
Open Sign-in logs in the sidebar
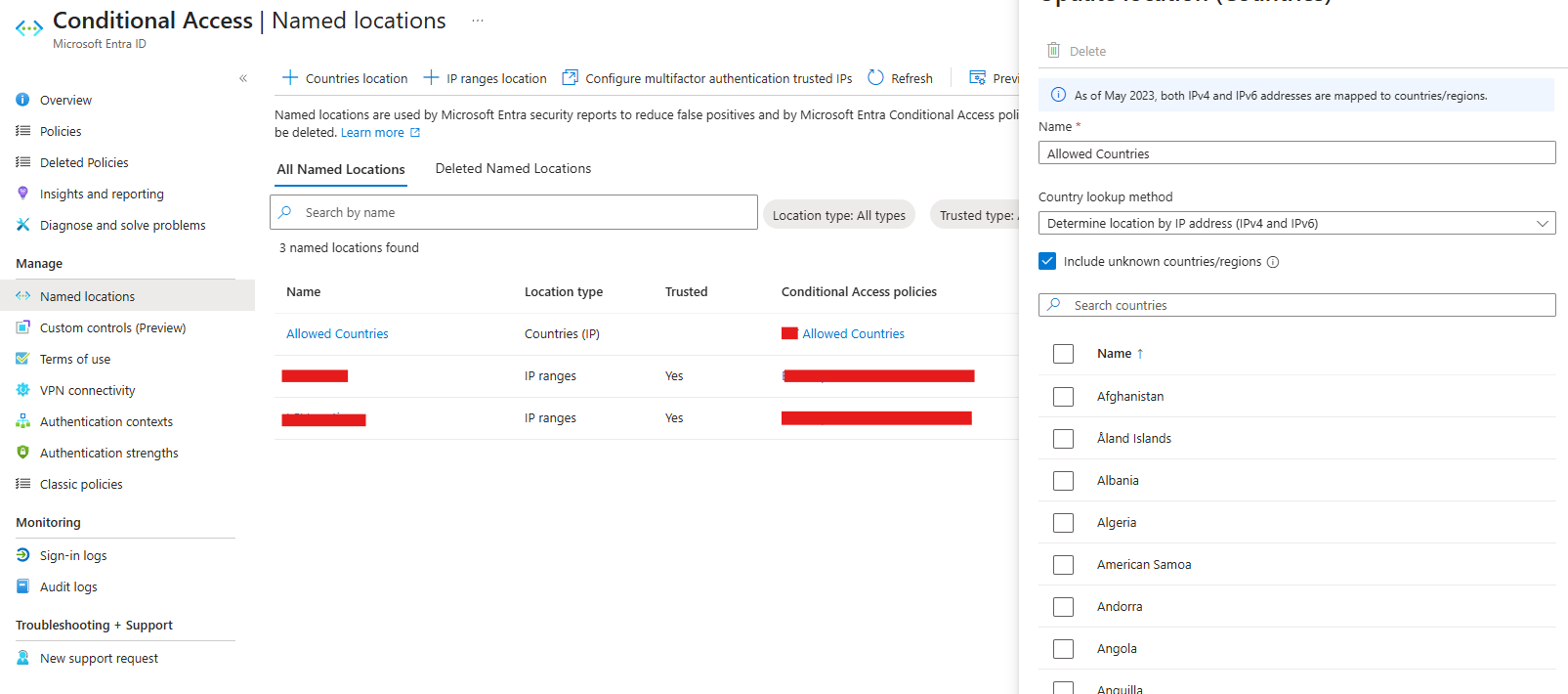(73, 555)
